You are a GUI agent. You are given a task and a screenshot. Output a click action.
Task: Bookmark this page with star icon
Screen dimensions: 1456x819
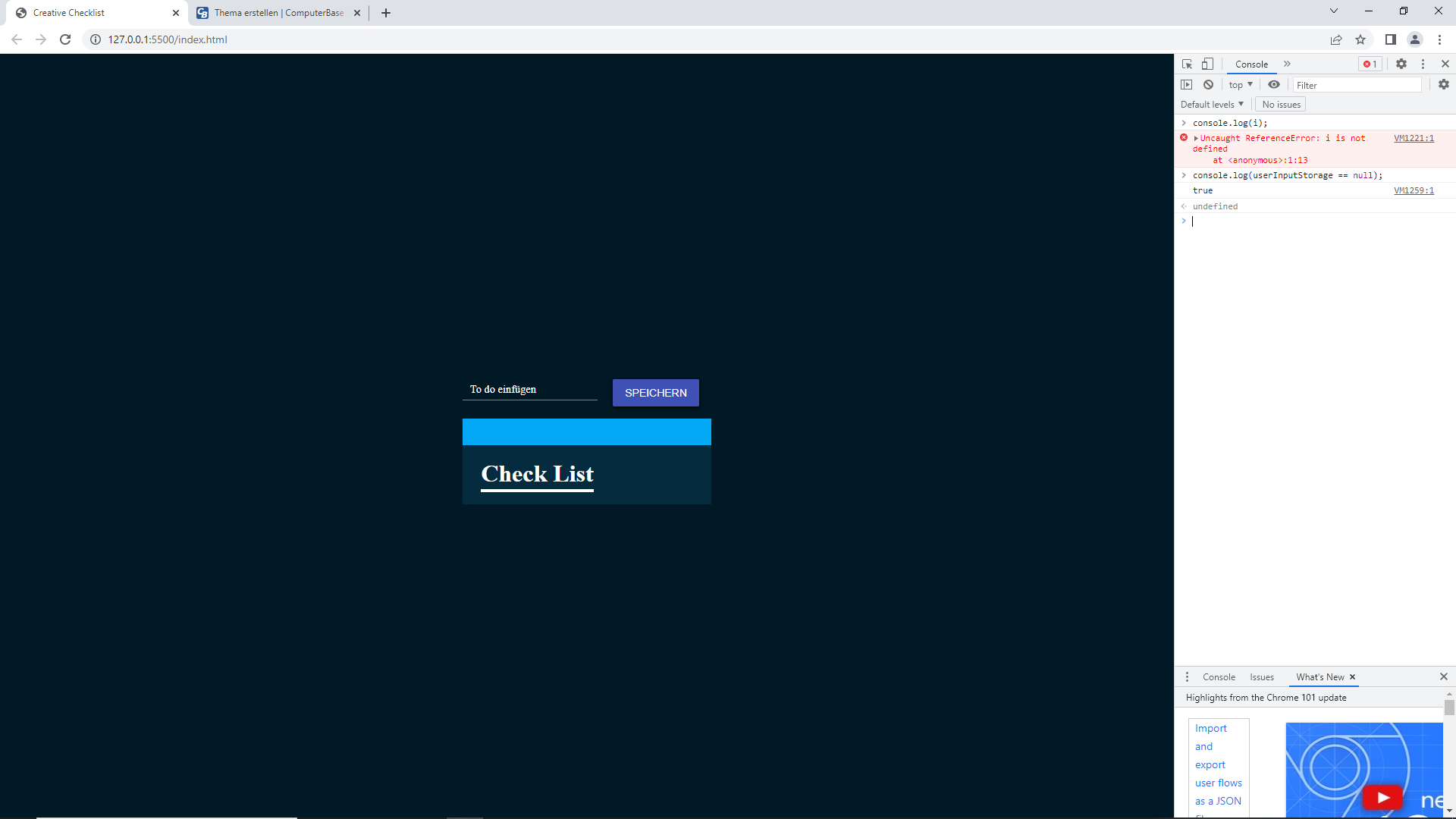point(1360,39)
